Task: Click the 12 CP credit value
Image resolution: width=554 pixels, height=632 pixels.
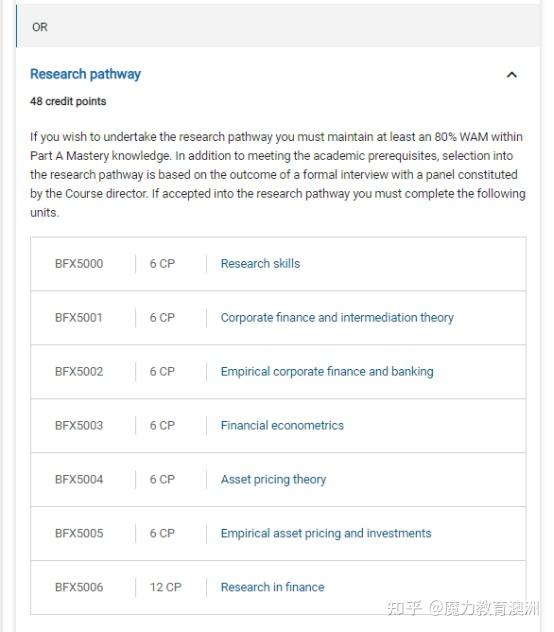Action: pos(166,587)
